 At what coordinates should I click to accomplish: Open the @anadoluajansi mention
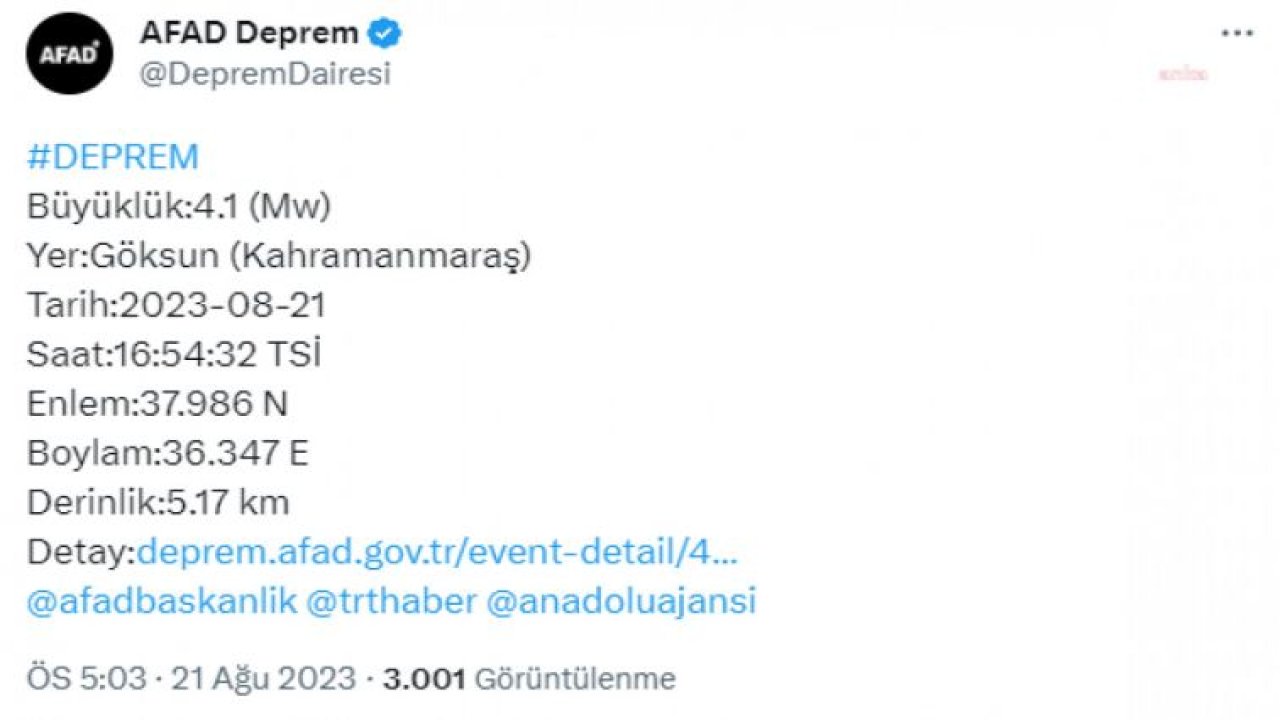621,601
